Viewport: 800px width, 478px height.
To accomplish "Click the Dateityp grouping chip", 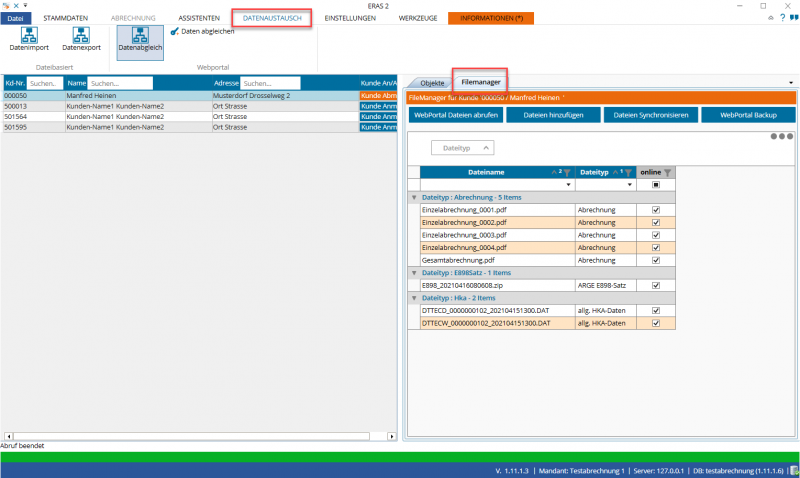I will (x=463, y=148).
